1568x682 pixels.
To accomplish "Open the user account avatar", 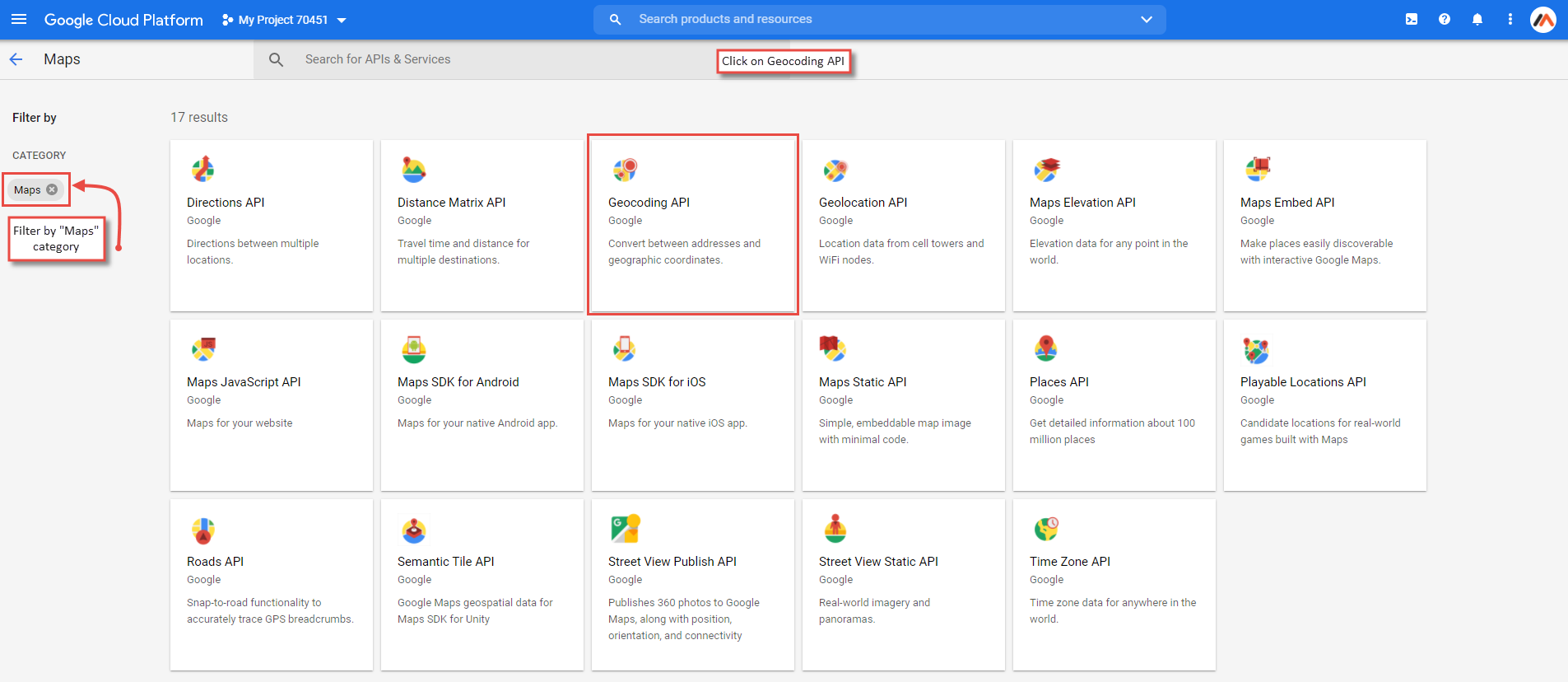I will click(1543, 19).
